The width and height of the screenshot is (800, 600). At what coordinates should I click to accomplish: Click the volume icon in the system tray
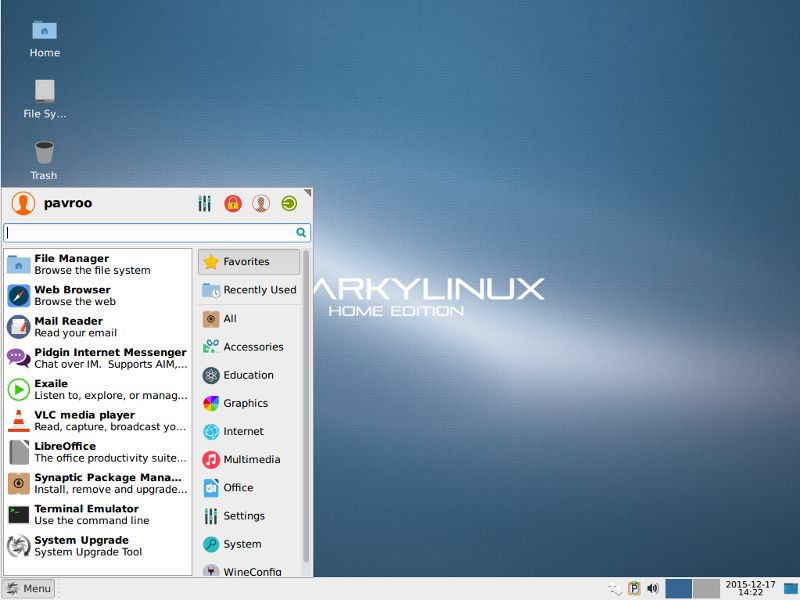(654, 588)
